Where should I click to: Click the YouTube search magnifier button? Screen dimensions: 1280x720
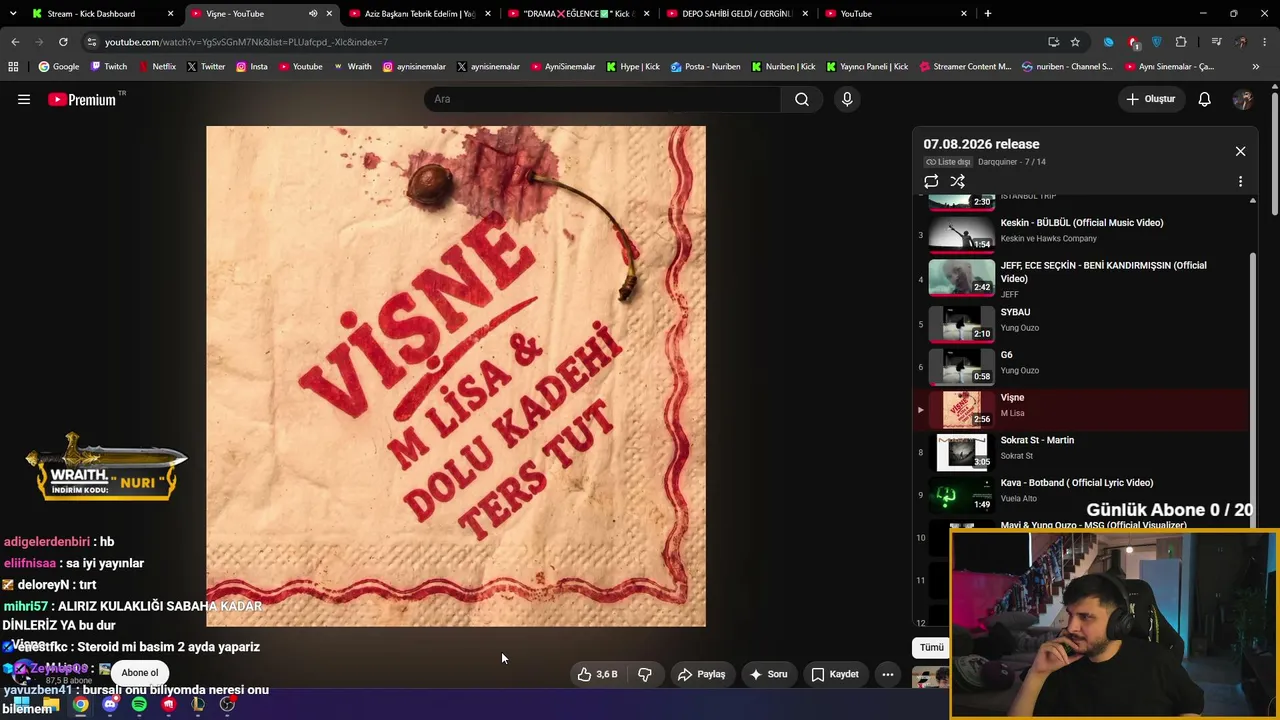[802, 99]
